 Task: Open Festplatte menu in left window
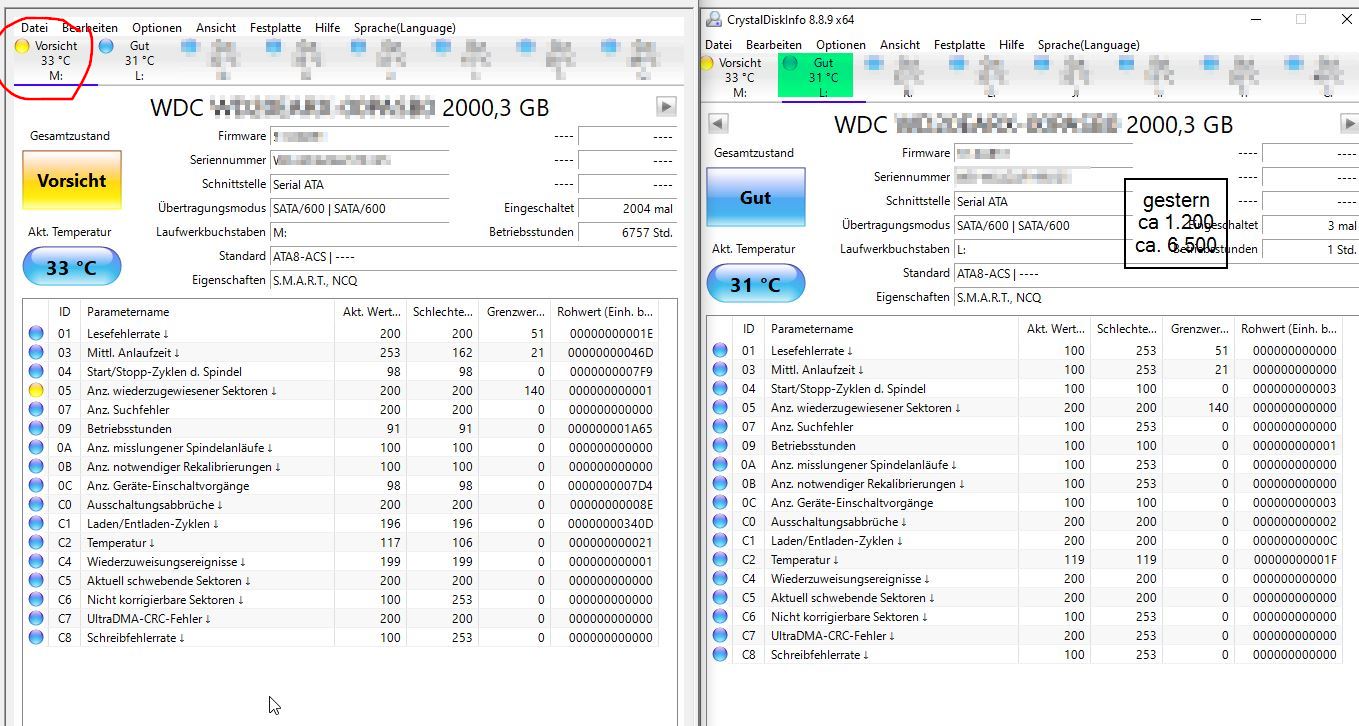[x=275, y=28]
